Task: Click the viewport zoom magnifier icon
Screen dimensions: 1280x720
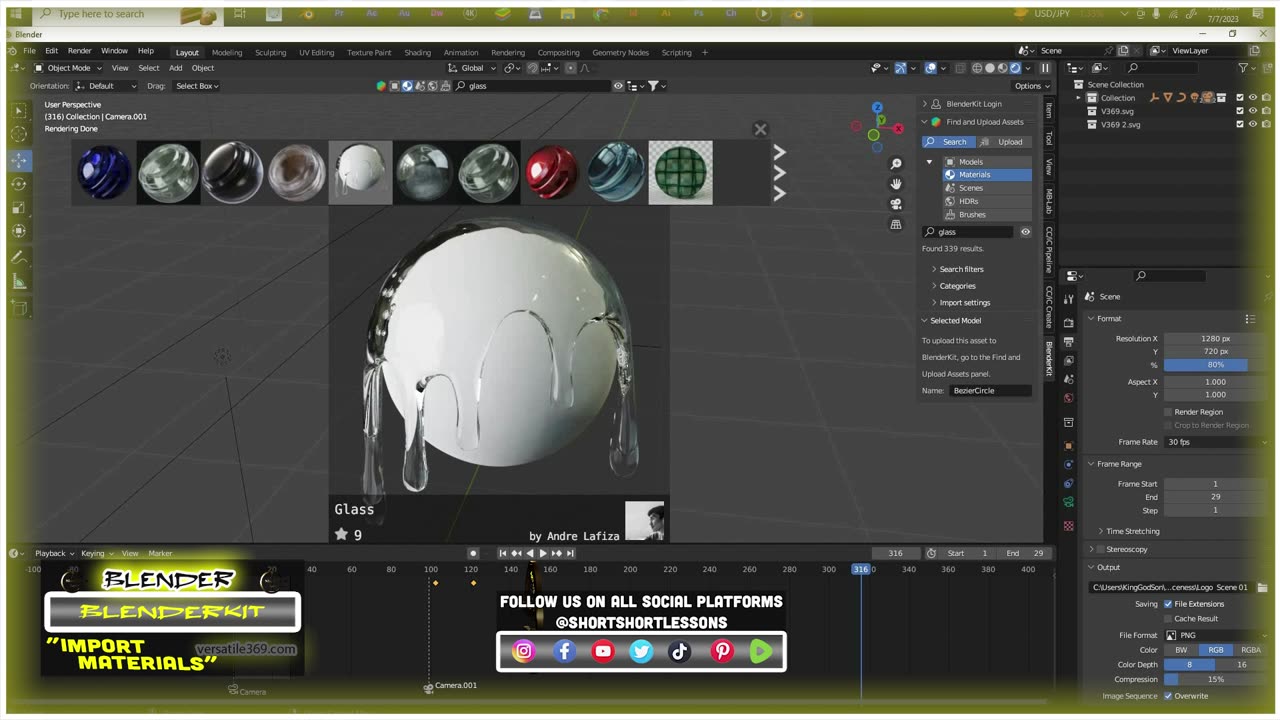Action: [896, 163]
